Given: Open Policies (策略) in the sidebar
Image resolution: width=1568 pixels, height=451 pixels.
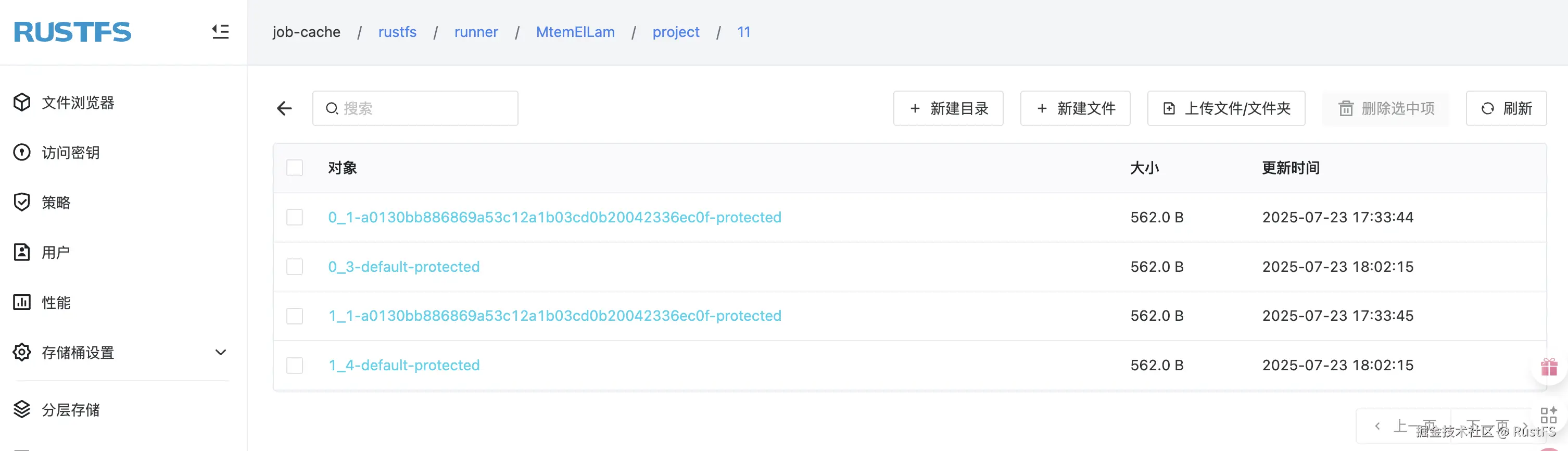Looking at the screenshot, I should click(x=56, y=202).
